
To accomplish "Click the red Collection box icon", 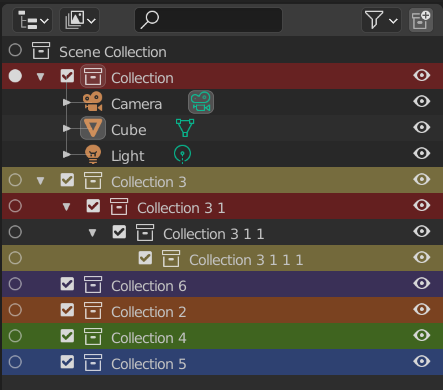I will point(93,76).
